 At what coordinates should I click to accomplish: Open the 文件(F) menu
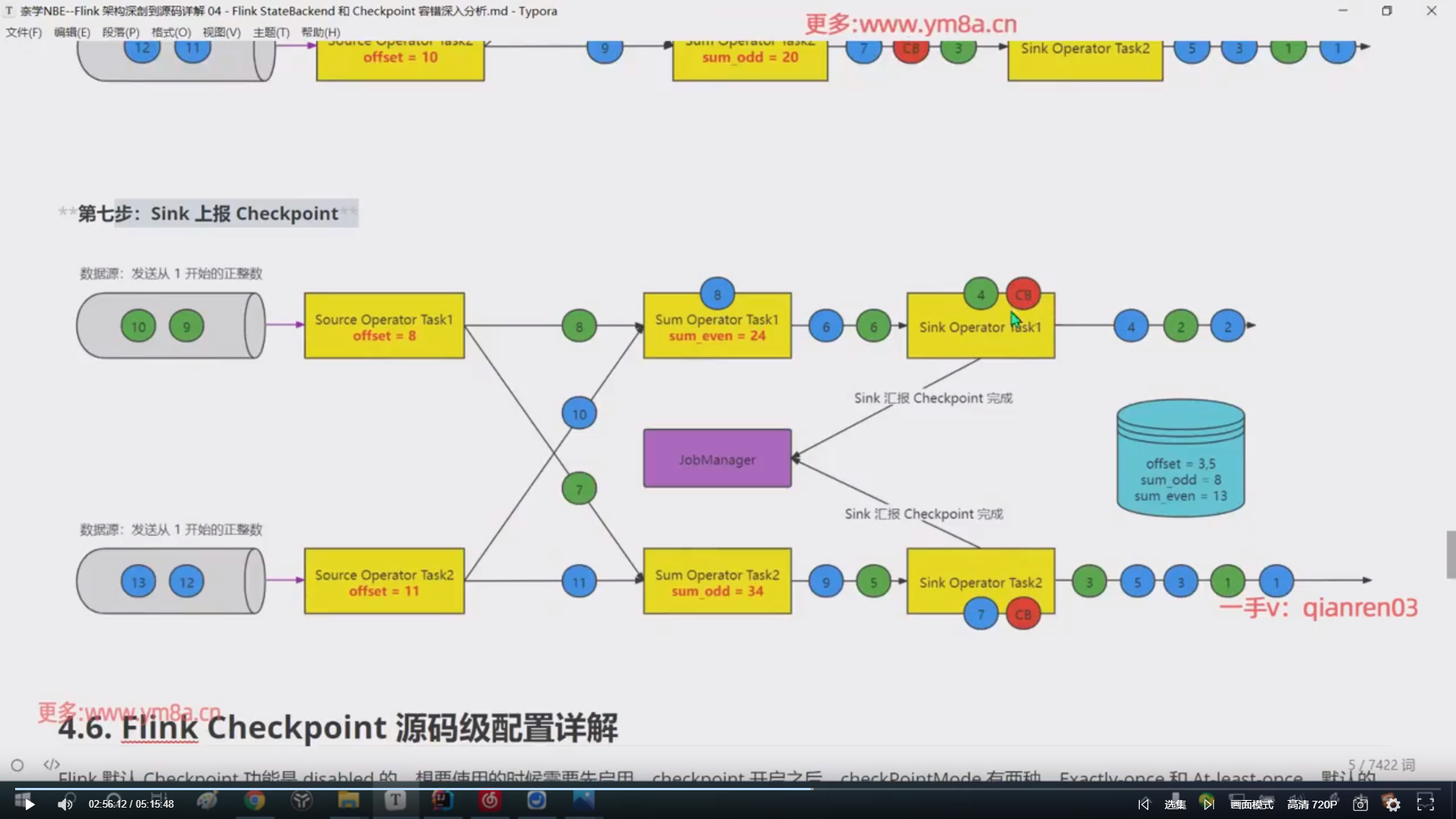click(x=24, y=32)
